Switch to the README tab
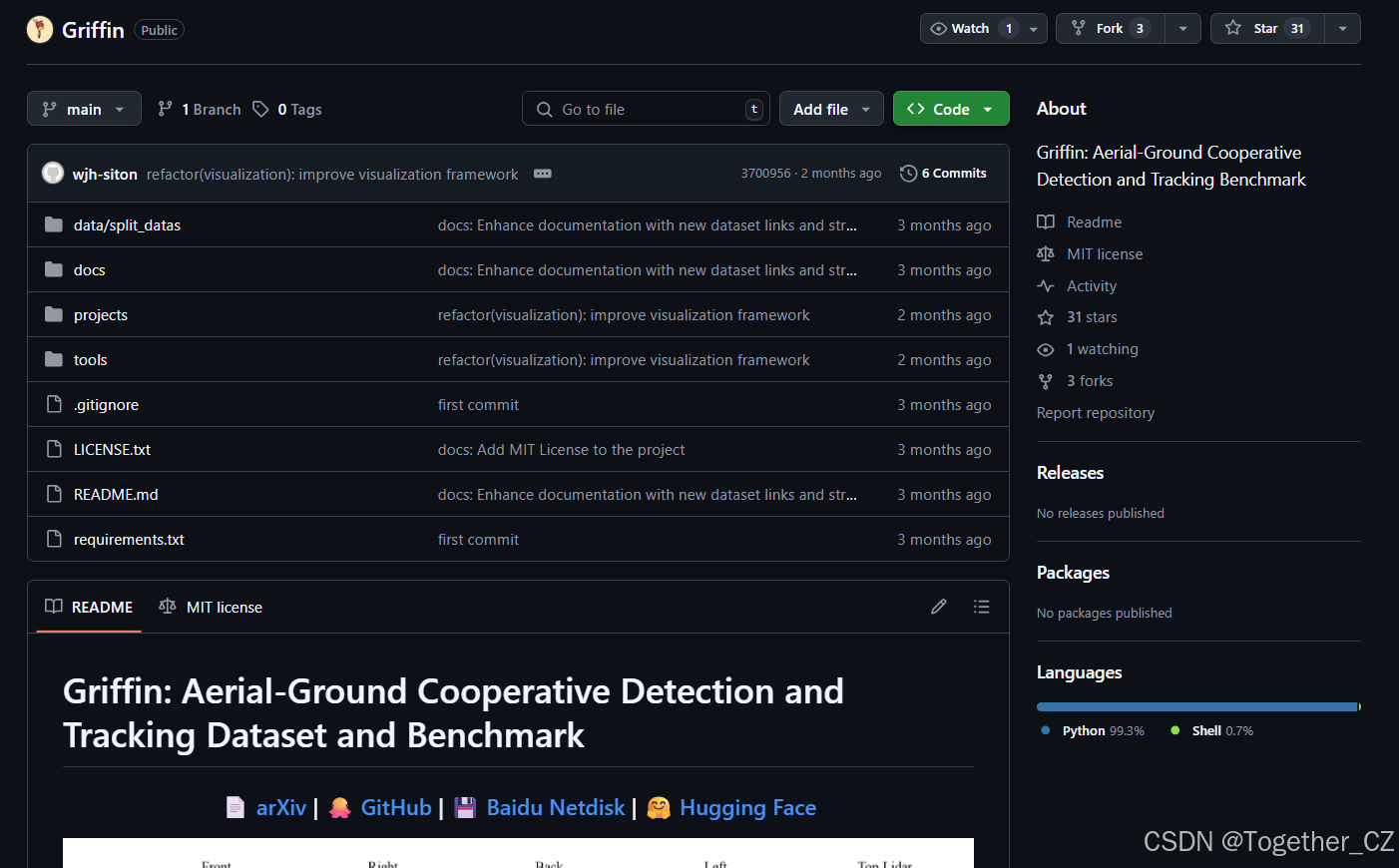The width and height of the screenshot is (1399, 868). (88, 606)
